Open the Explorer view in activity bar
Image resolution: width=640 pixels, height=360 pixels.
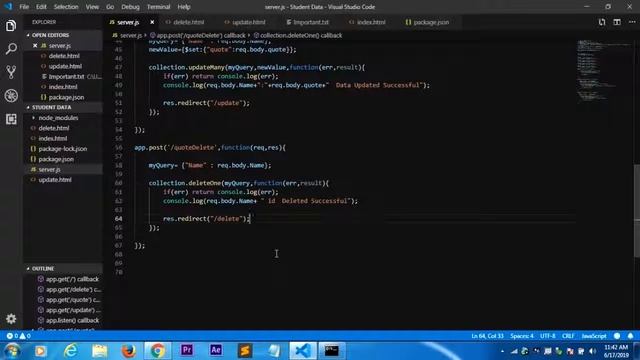pyautogui.click(x=11, y=26)
